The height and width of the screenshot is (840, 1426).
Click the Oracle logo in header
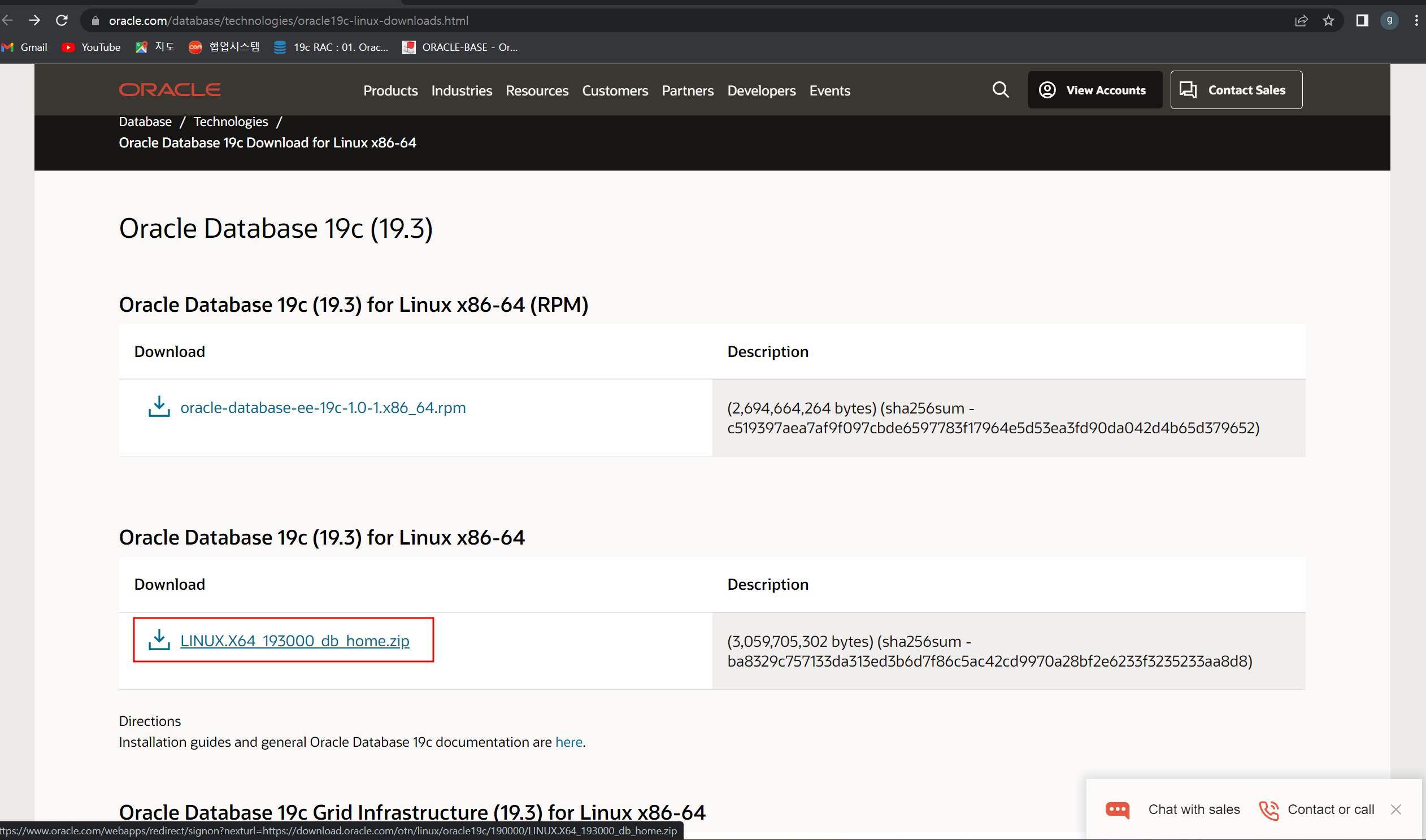tap(170, 90)
